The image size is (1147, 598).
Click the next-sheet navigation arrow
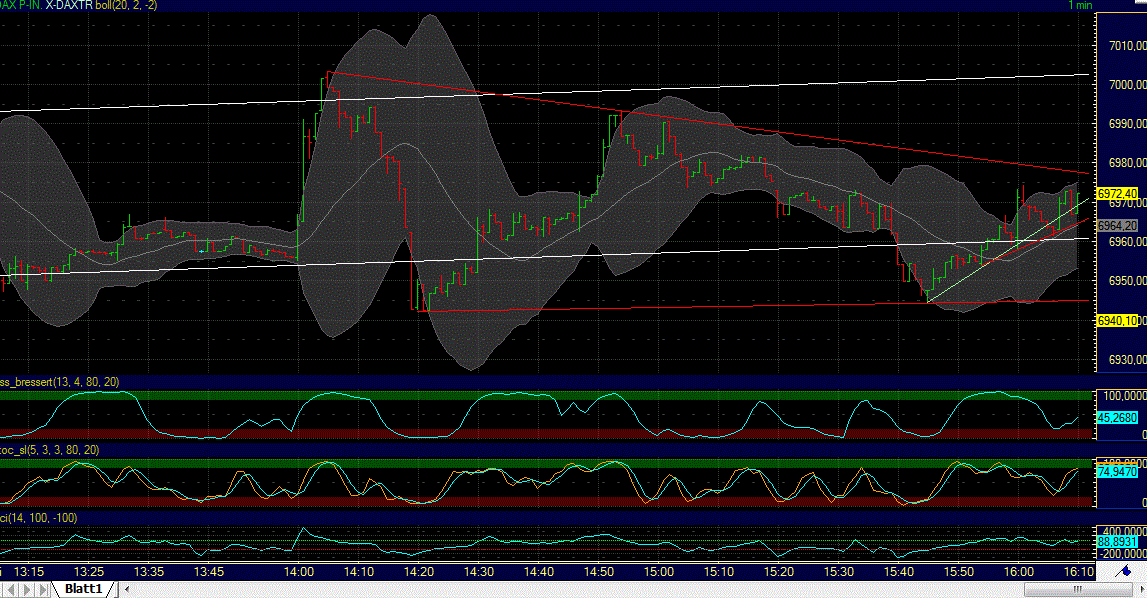pos(27,590)
